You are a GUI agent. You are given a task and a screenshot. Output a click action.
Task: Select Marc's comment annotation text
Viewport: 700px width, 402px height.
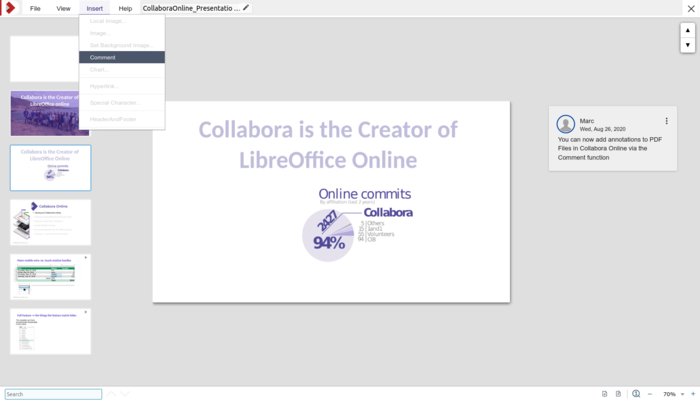pos(610,148)
